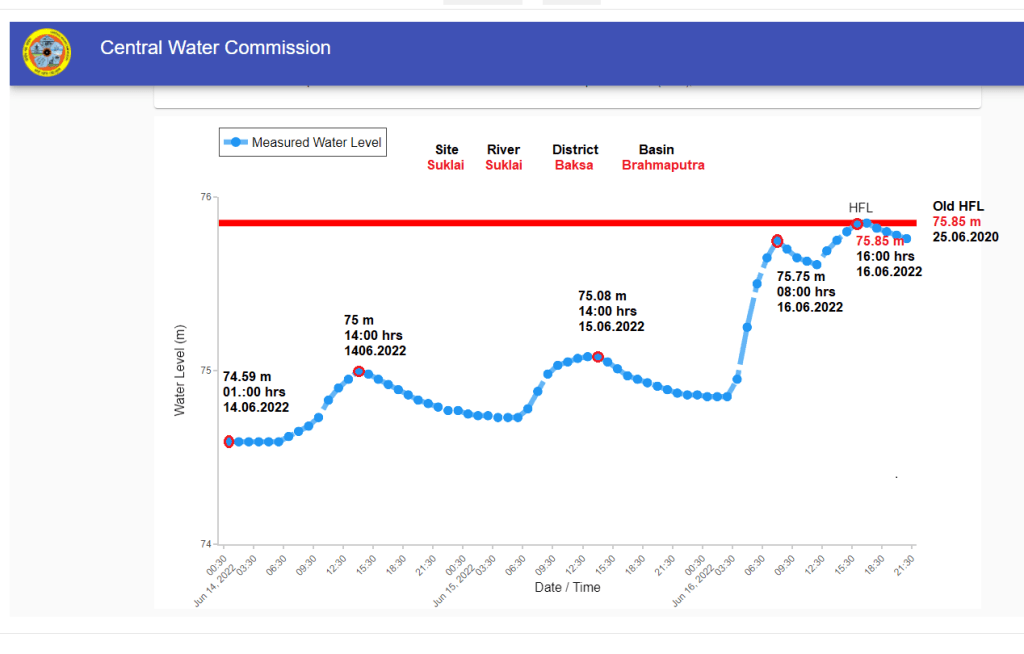Click the Central Water Commission logo
1024x654 pixels.
(x=47, y=54)
